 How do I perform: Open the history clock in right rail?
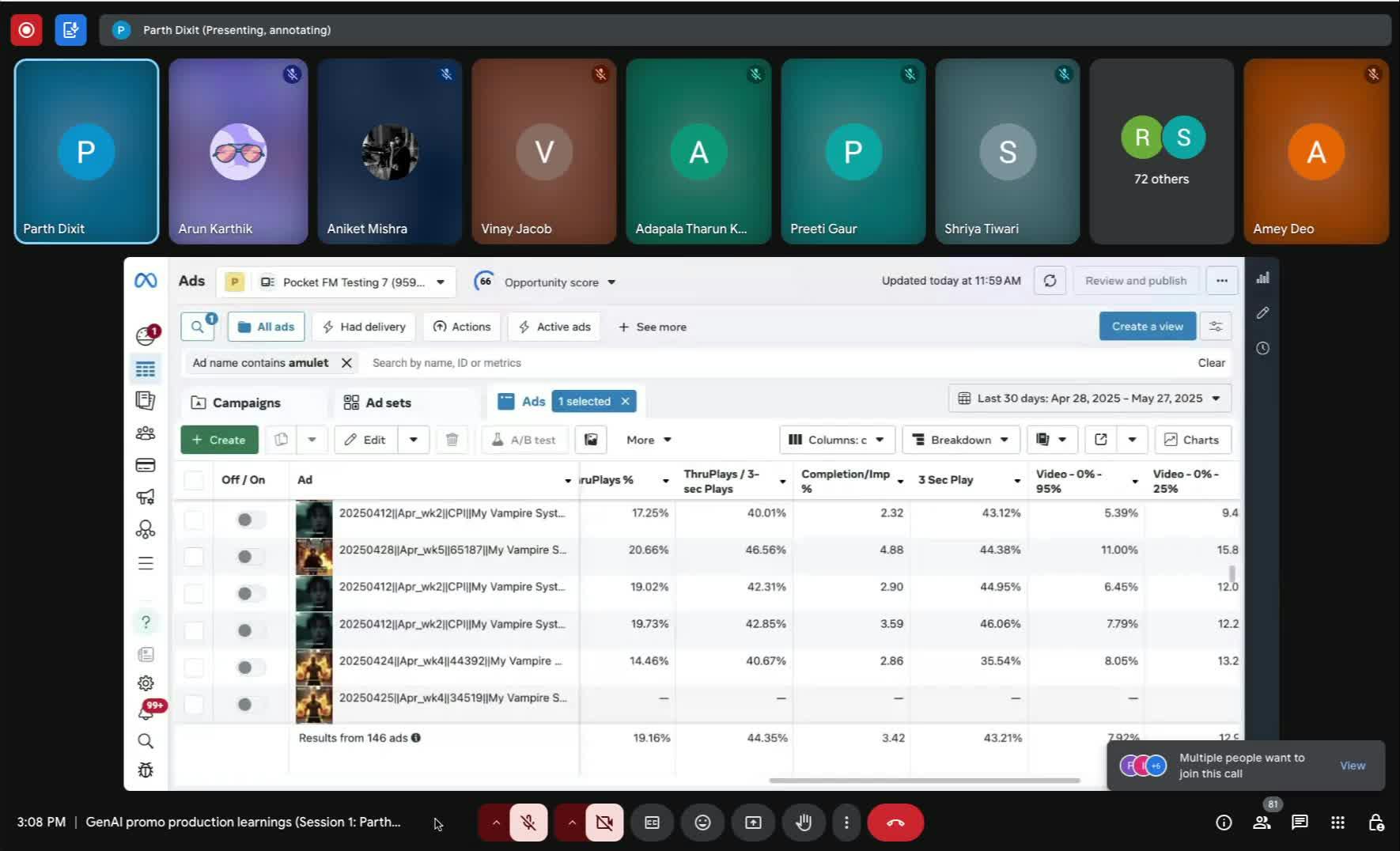point(1262,348)
